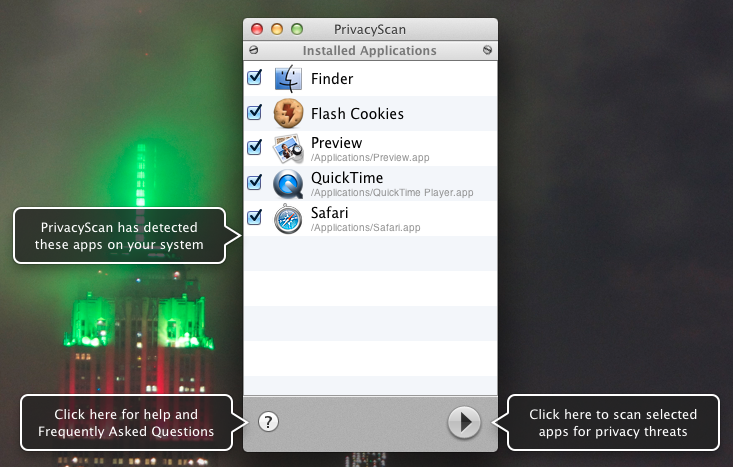Select the "Preview" row label
Screen dimensions: 733x467
coord(337,143)
